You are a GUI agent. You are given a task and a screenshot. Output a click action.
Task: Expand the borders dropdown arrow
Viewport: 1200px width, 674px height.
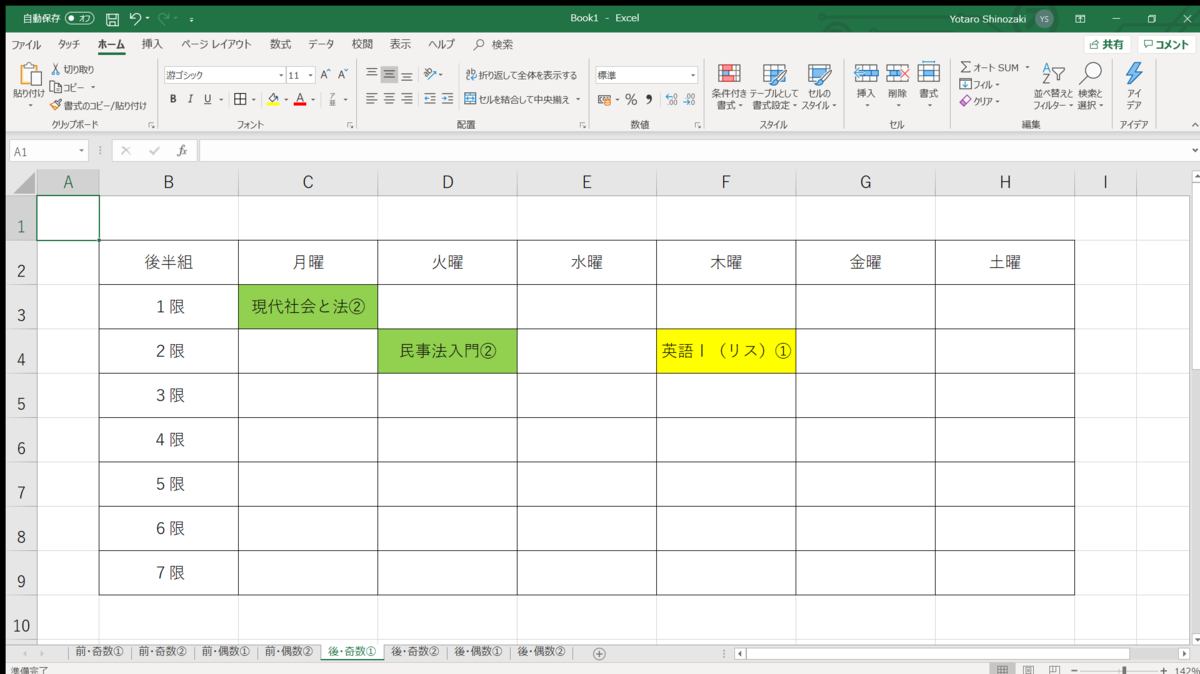click(255, 99)
